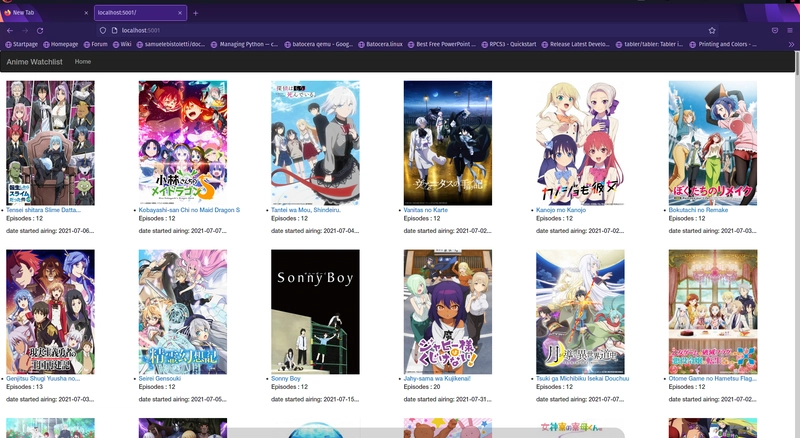Click the Tensei shitara Slime poster image
This screenshot has height=438, width=800.
[x=50, y=143]
